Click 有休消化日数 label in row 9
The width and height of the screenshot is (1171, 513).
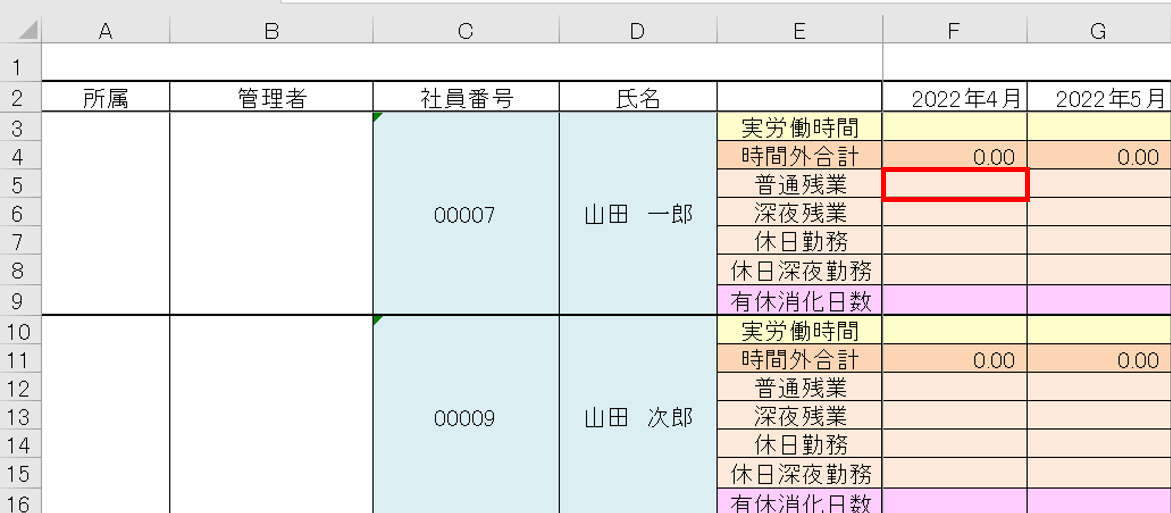(x=799, y=300)
